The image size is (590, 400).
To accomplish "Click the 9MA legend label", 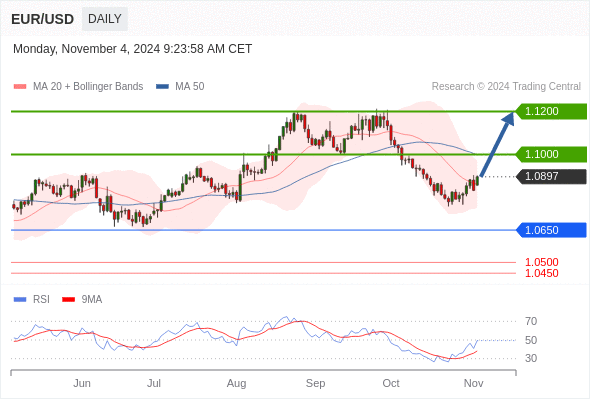I will point(92,300).
